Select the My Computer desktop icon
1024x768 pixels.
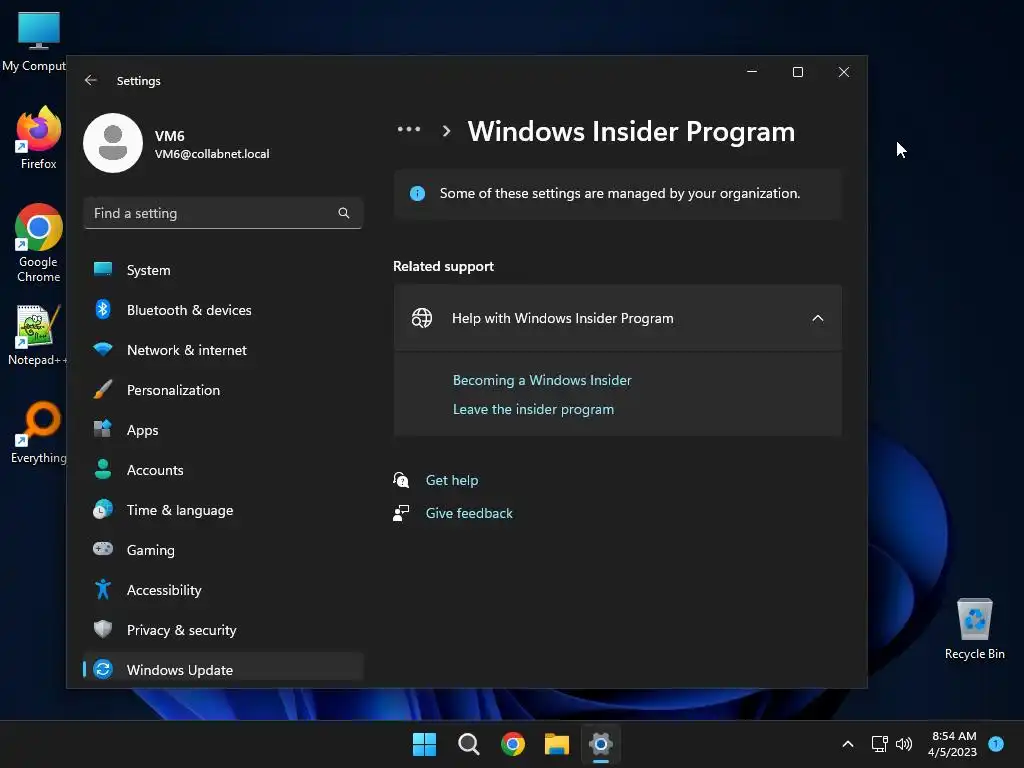(34, 42)
